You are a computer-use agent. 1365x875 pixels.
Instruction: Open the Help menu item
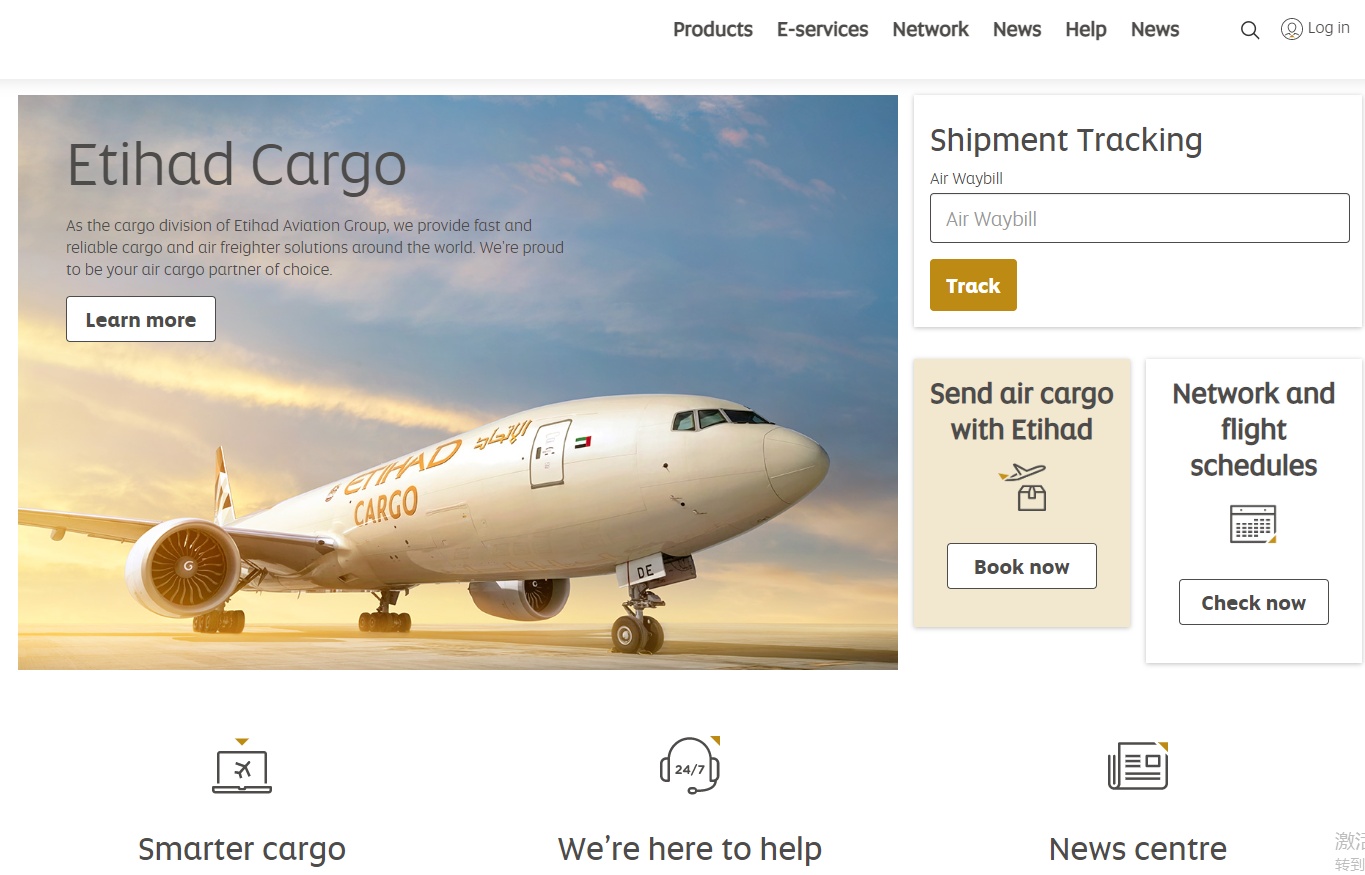pos(1086,30)
